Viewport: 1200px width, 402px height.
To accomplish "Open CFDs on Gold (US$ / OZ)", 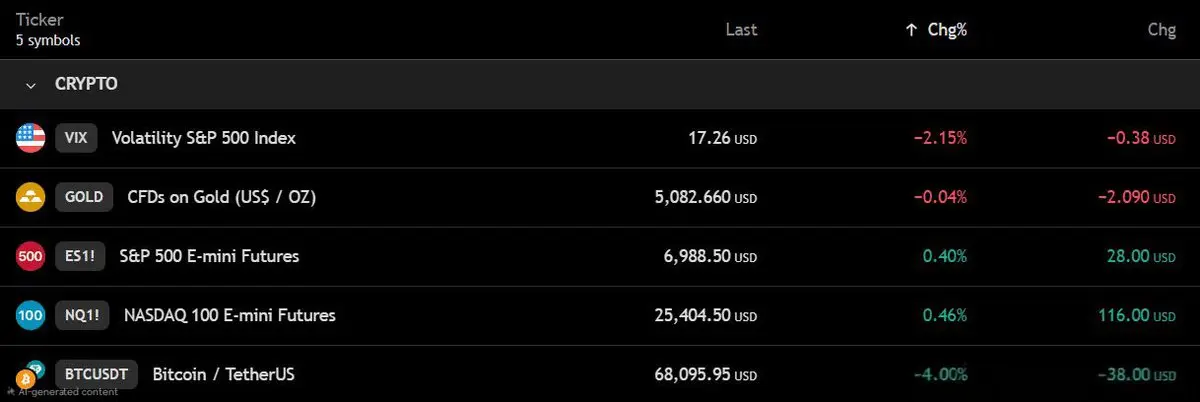I will (x=222, y=197).
